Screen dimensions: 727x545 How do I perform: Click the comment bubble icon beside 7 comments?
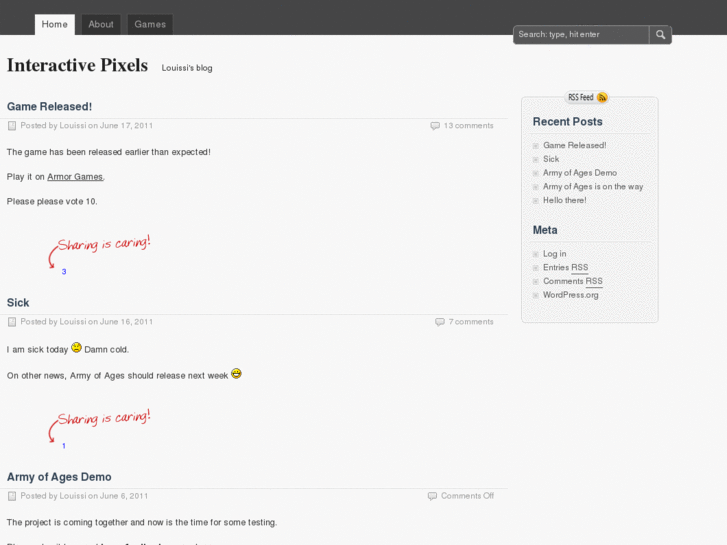pos(440,322)
